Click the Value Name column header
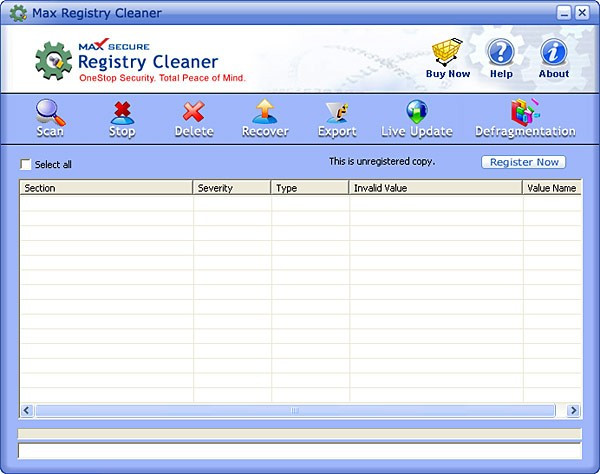This screenshot has width=600, height=474. coord(552,188)
